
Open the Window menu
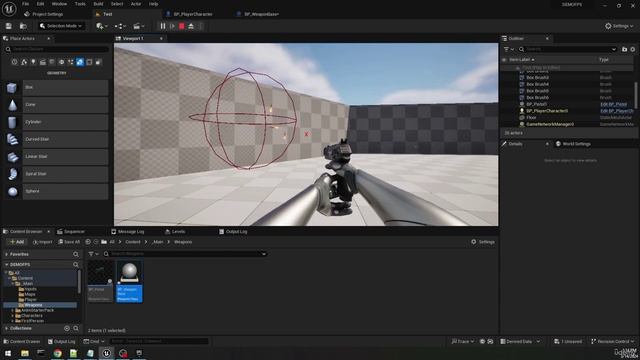point(59,4)
